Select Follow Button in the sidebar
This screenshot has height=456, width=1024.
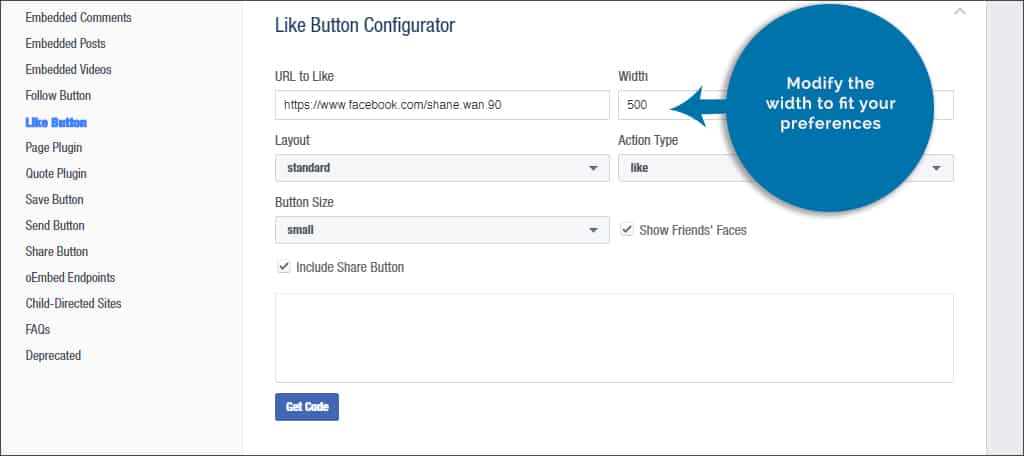(58, 96)
